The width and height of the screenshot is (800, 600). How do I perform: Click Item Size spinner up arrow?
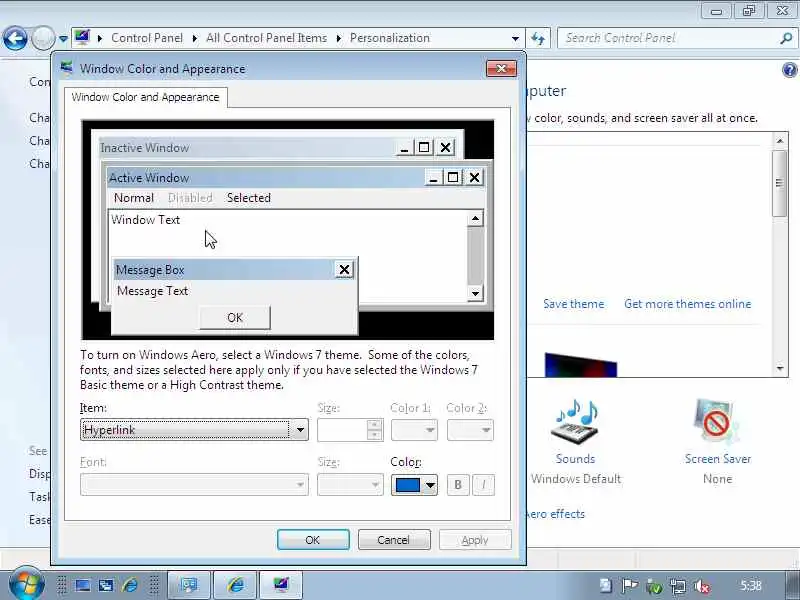coord(374,424)
